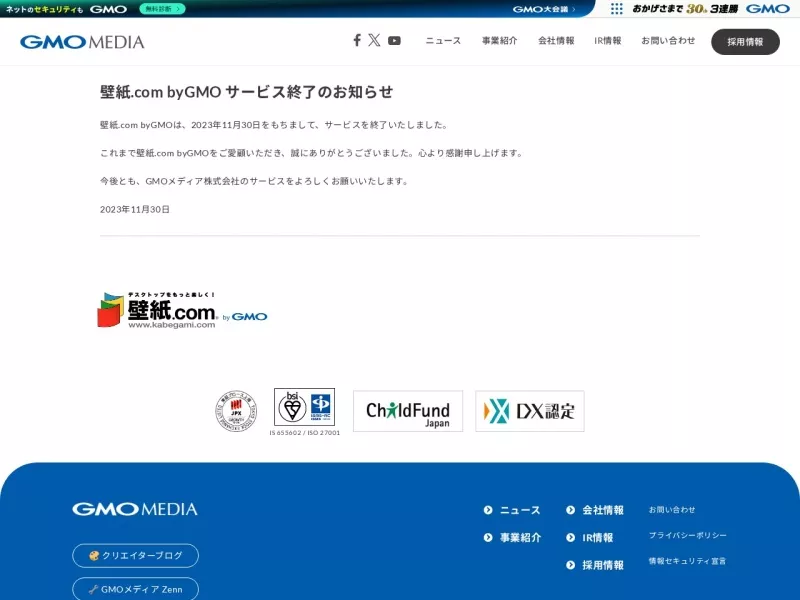Image resolution: width=800 pixels, height=600 pixels.
Task: Click the 無料診断 green banner button
Action: pyautogui.click(x=162, y=9)
